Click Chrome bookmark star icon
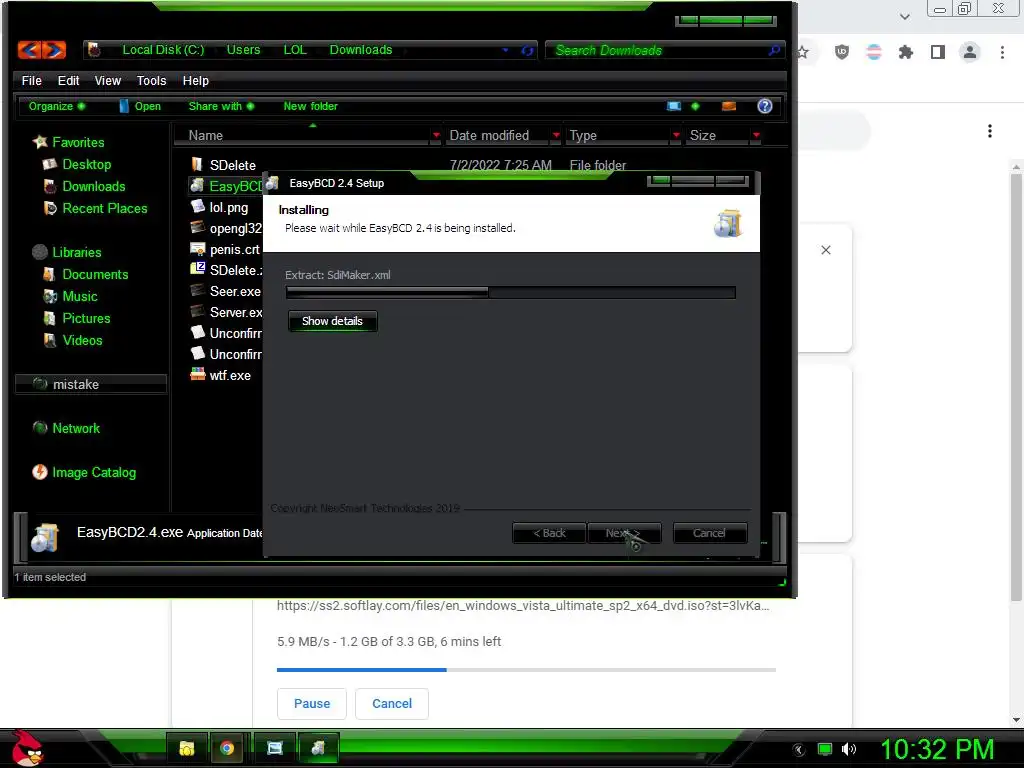The width and height of the screenshot is (1024, 768). point(803,52)
